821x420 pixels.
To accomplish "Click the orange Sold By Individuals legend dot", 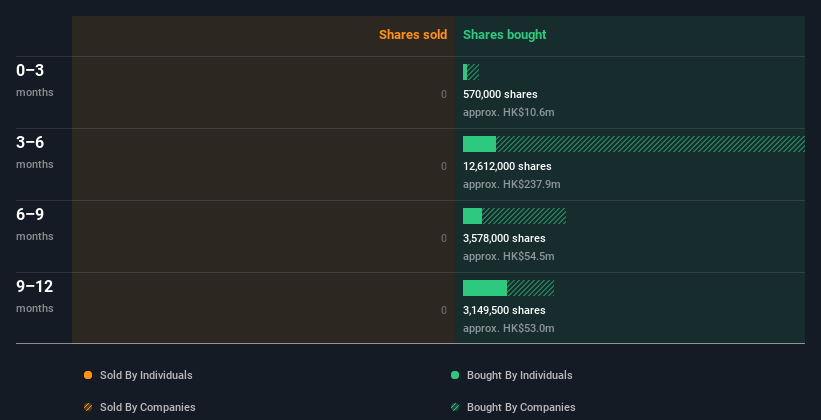I will tap(88, 375).
